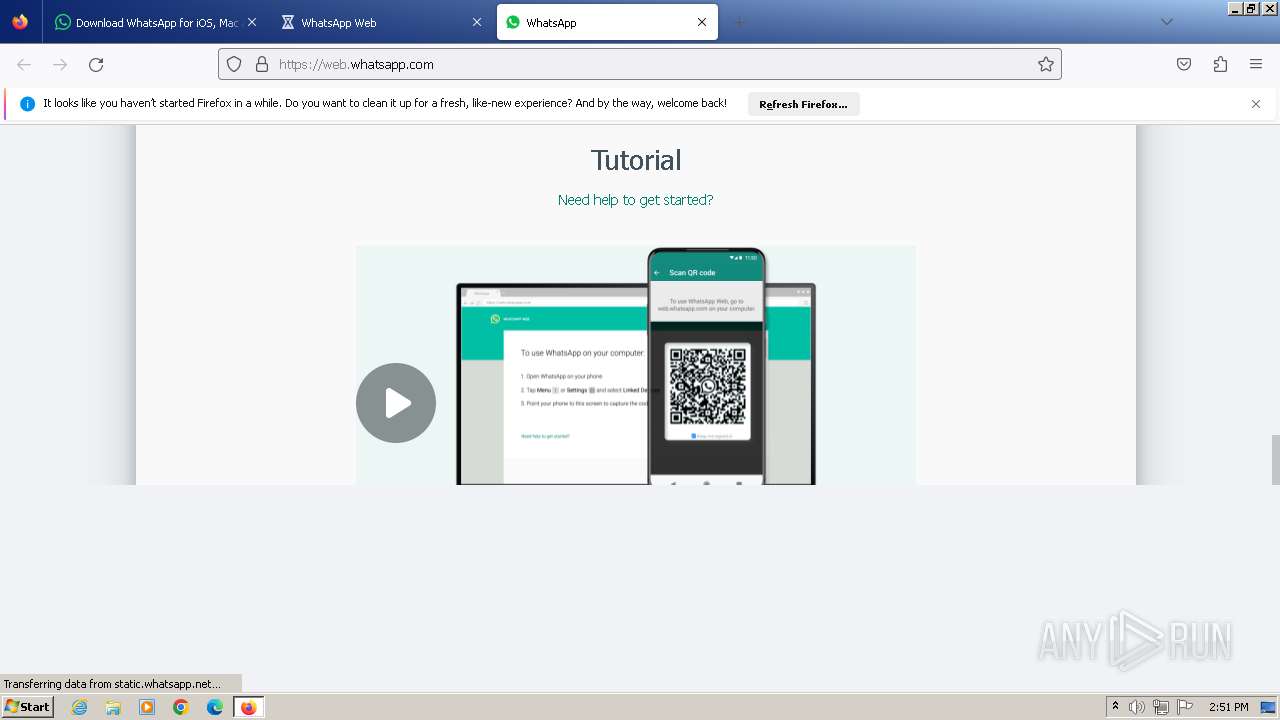Screen dimensions: 1280x720
Task: Open the Windows Start menu
Action: pyautogui.click(x=27, y=707)
